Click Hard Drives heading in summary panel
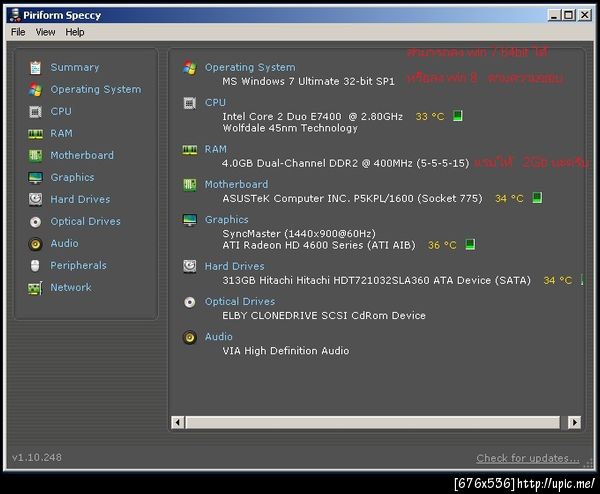Image resolution: width=600 pixels, height=494 pixels. [x=235, y=266]
